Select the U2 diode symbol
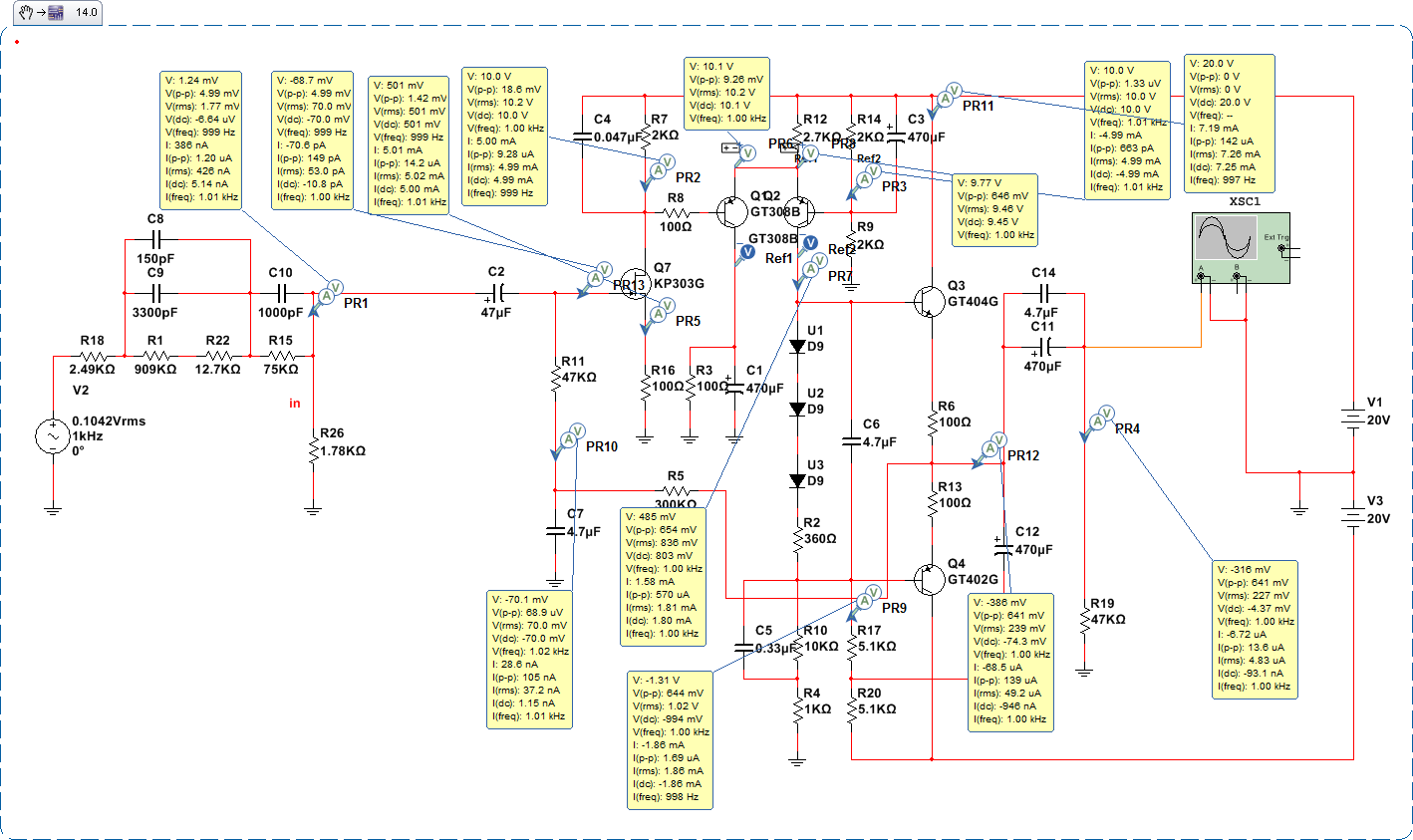 tap(797, 409)
